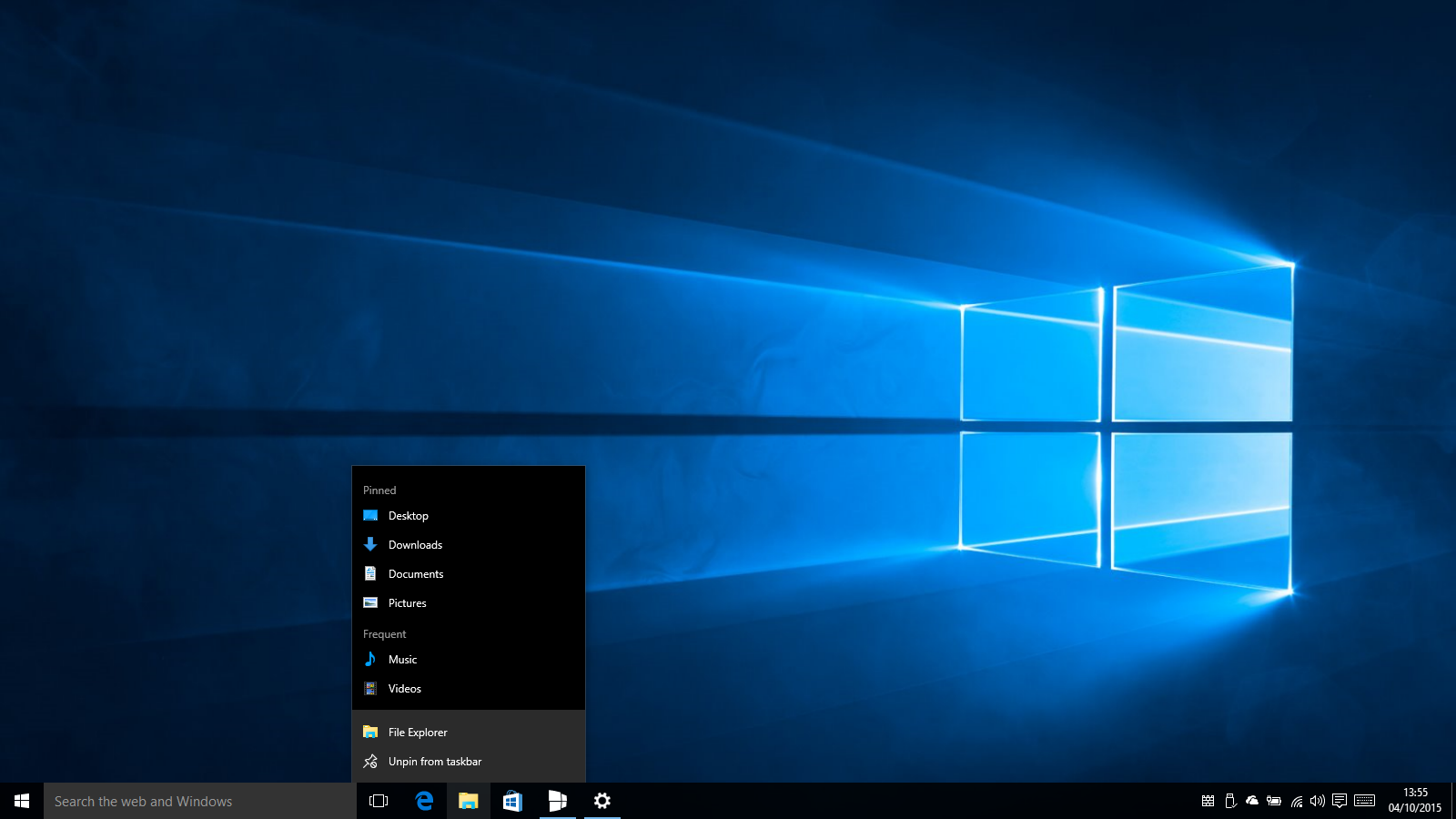Viewport: 1456px width, 819px height.
Task: Choose Unpin from taskbar
Action: 468,762
